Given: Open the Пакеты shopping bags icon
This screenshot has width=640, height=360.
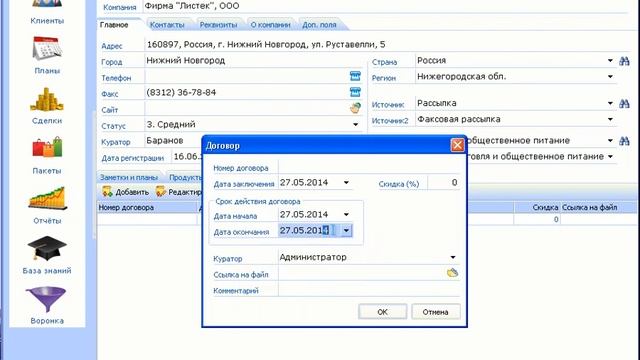Looking at the screenshot, I should click(47, 148).
